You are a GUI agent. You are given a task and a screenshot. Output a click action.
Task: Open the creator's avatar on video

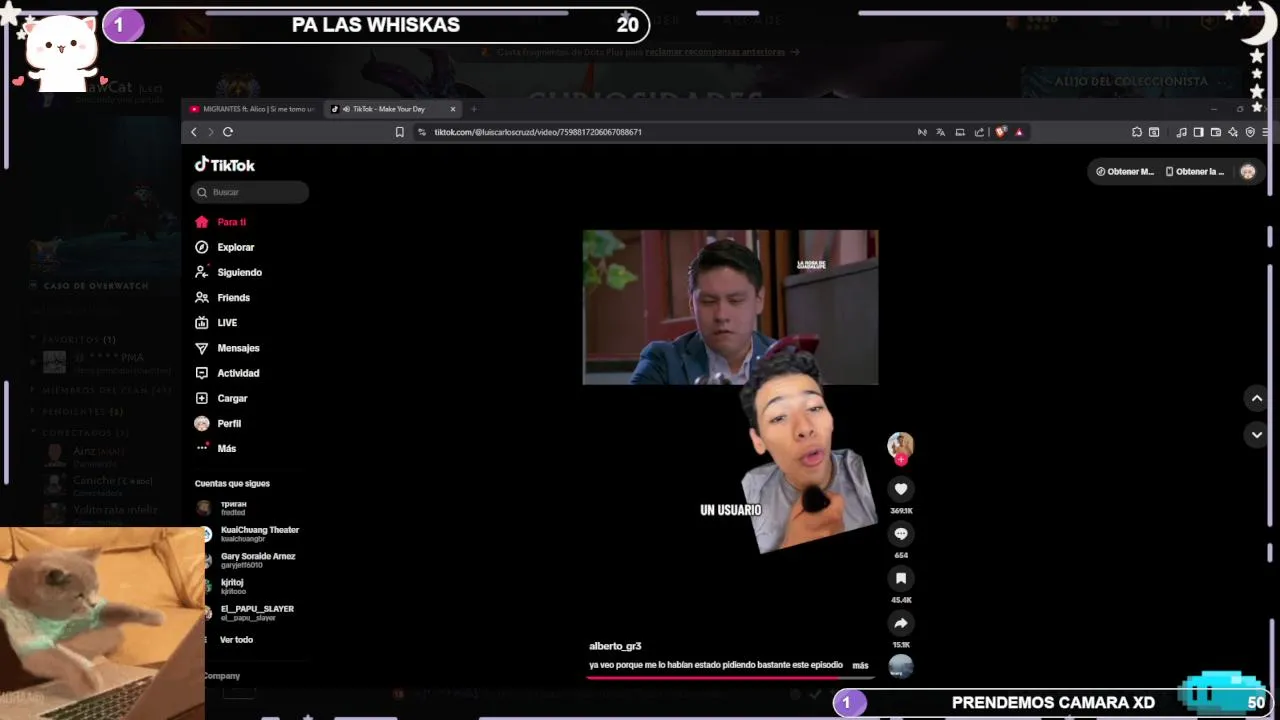[x=900, y=445]
